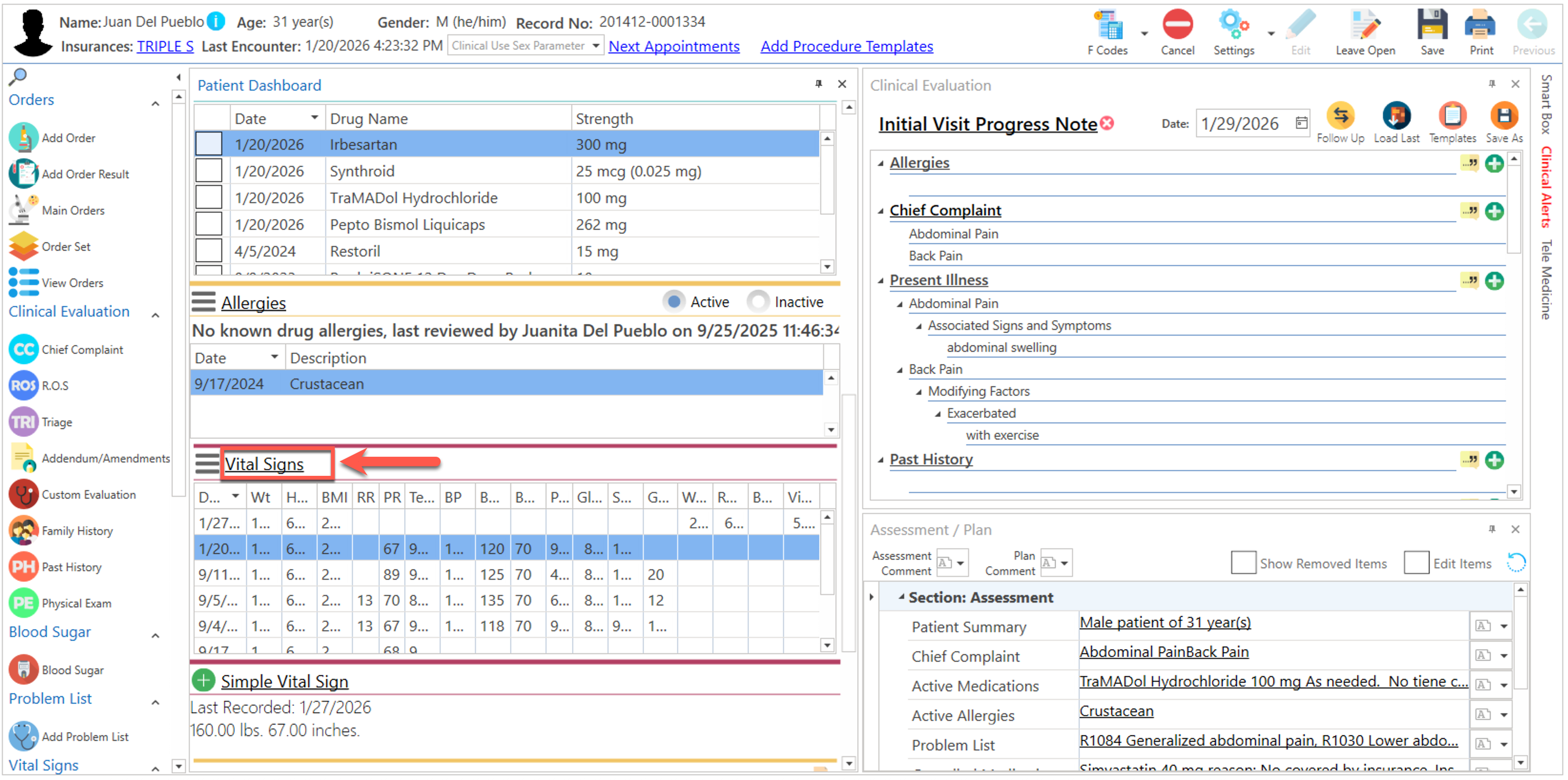The height and width of the screenshot is (780, 1568).
Task: Click green plus next to Chief Complaint
Action: click(x=1494, y=211)
